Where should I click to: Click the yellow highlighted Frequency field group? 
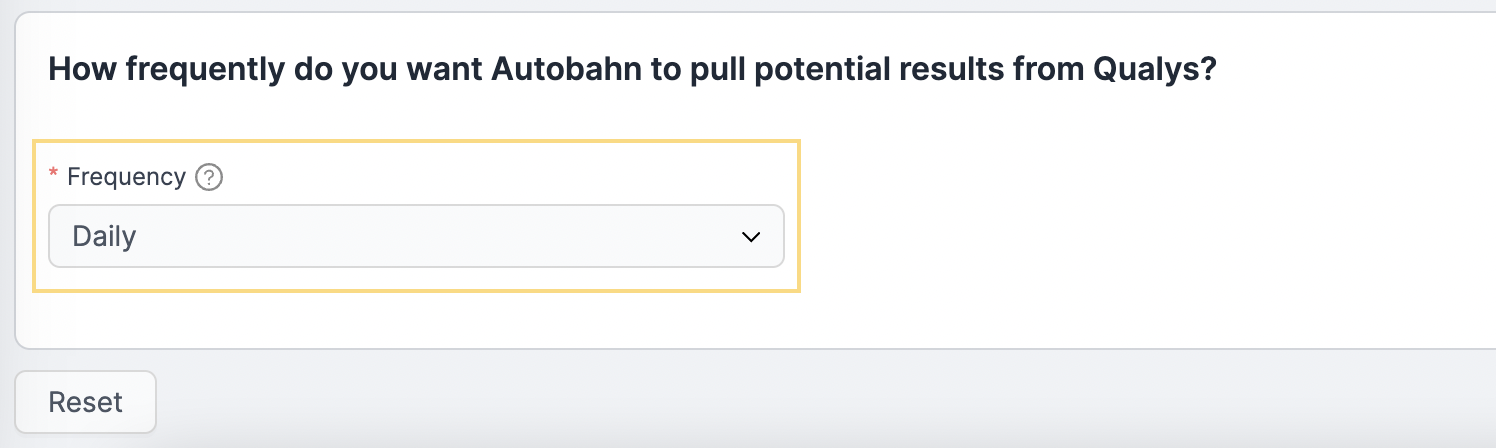416,216
